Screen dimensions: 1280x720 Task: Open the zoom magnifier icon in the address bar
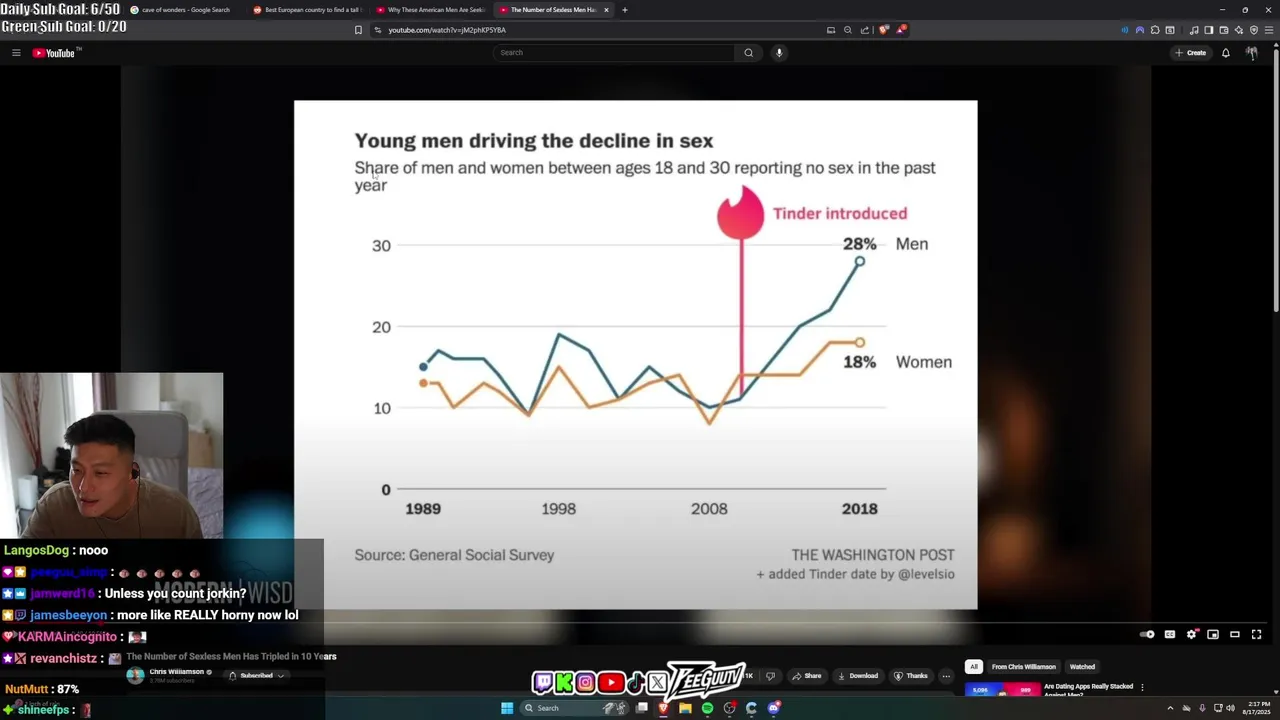[848, 30]
